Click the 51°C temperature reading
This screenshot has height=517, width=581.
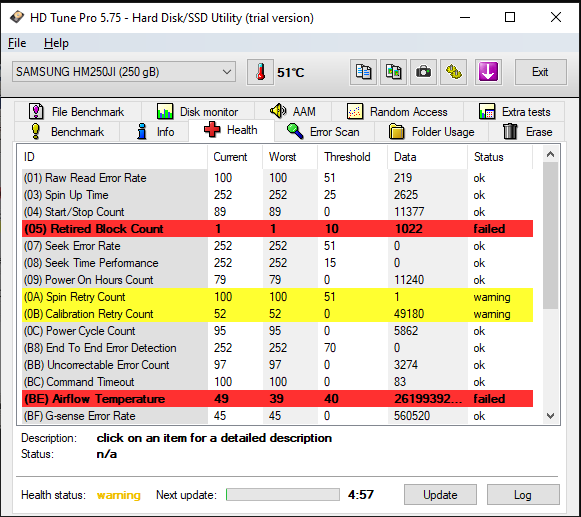pos(290,73)
